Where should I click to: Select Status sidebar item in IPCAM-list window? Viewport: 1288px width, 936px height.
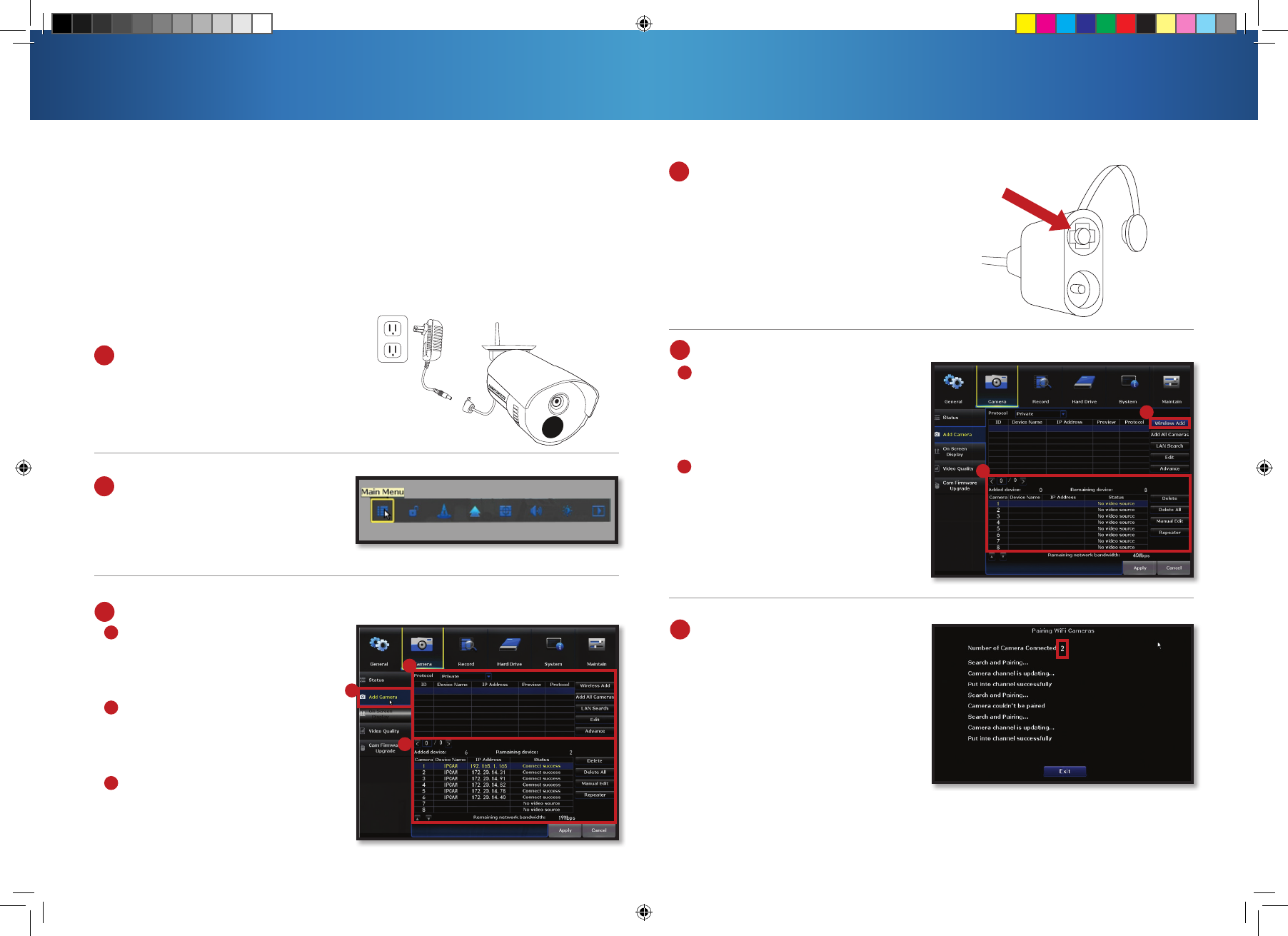pyautogui.click(x=385, y=680)
